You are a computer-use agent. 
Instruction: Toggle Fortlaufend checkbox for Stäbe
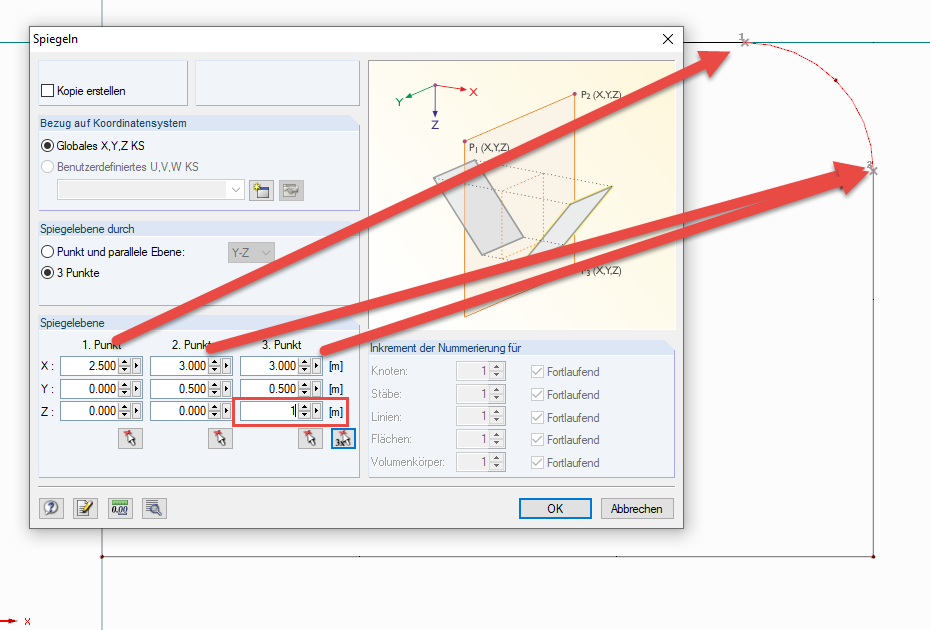(x=537, y=394)
